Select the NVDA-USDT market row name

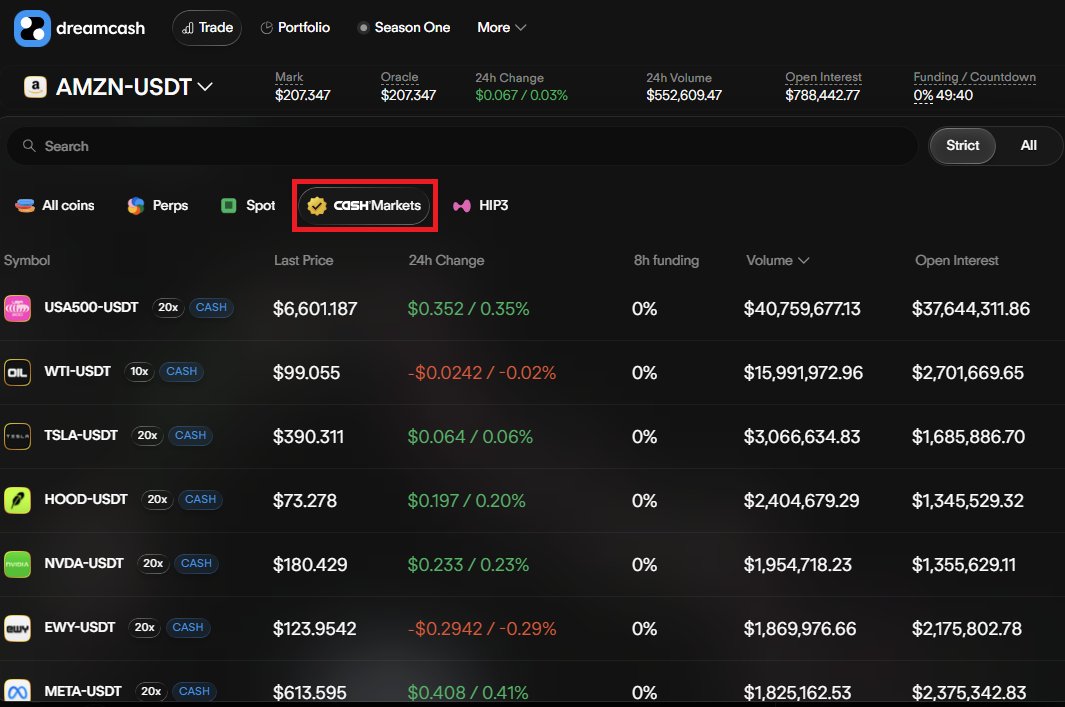tap(84, 563)
